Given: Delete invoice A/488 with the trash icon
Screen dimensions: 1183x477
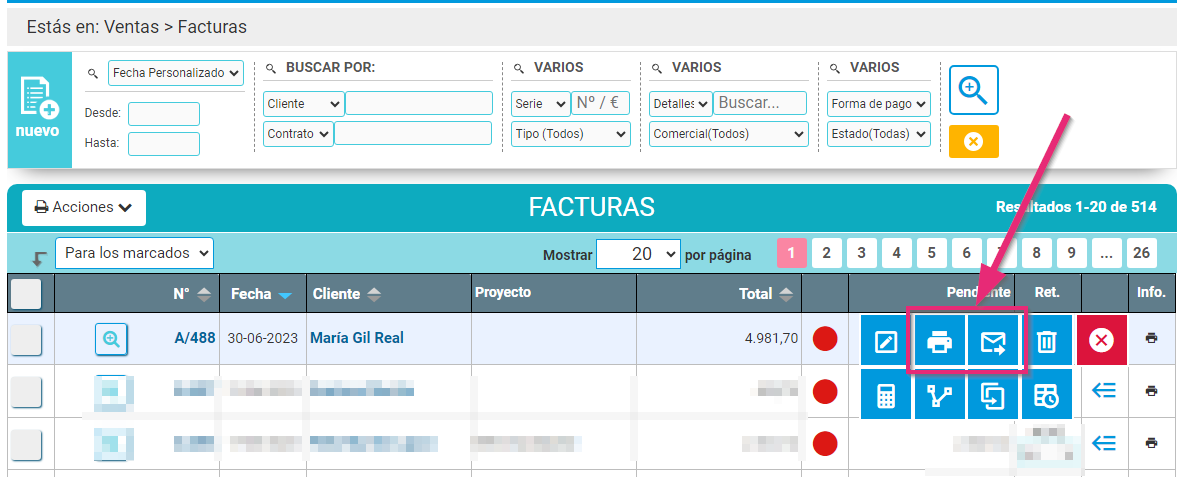Looking at the screenshot, I should point(1046,342).
